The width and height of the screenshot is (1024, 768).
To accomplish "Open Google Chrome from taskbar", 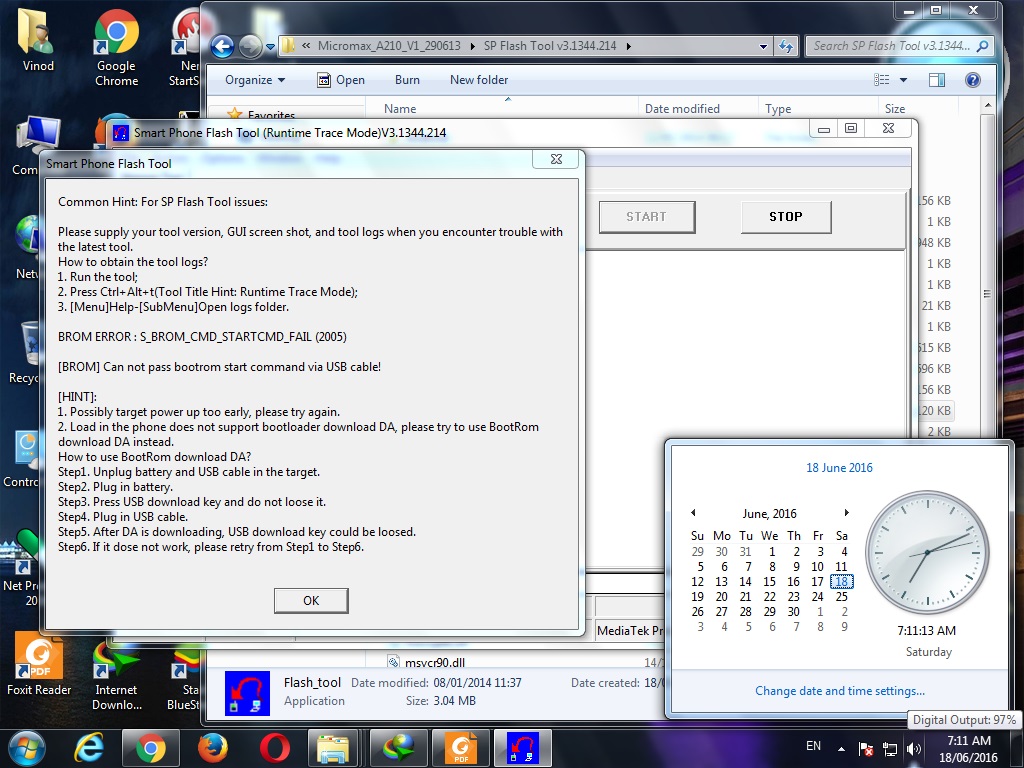I will pyautogui.click(x=151, y=748).
